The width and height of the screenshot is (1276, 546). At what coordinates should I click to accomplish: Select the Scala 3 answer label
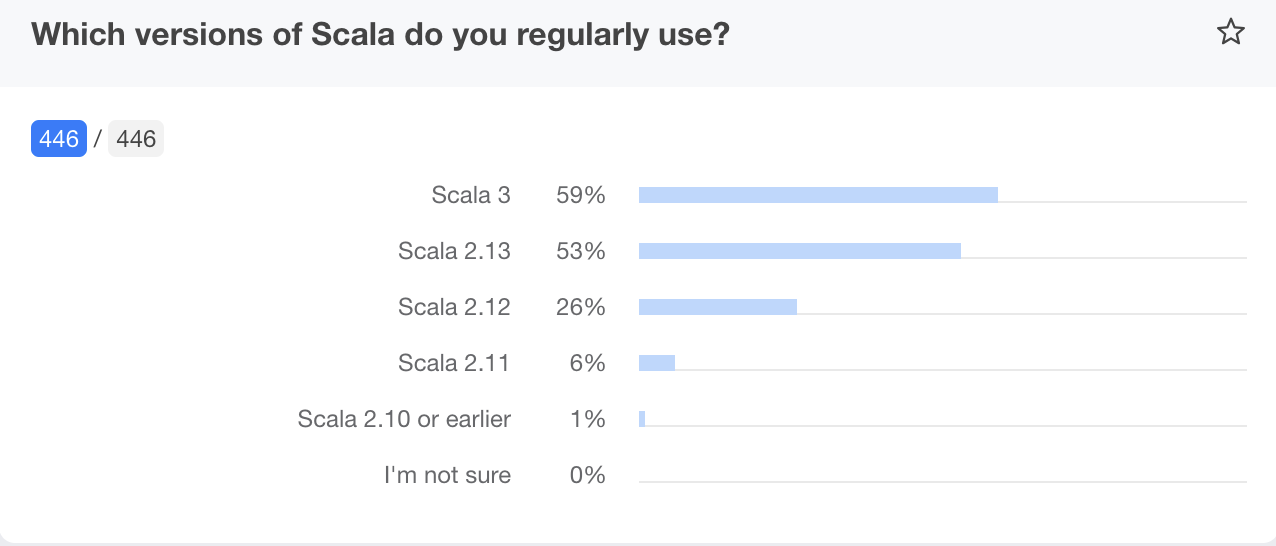tap(471, 195)
